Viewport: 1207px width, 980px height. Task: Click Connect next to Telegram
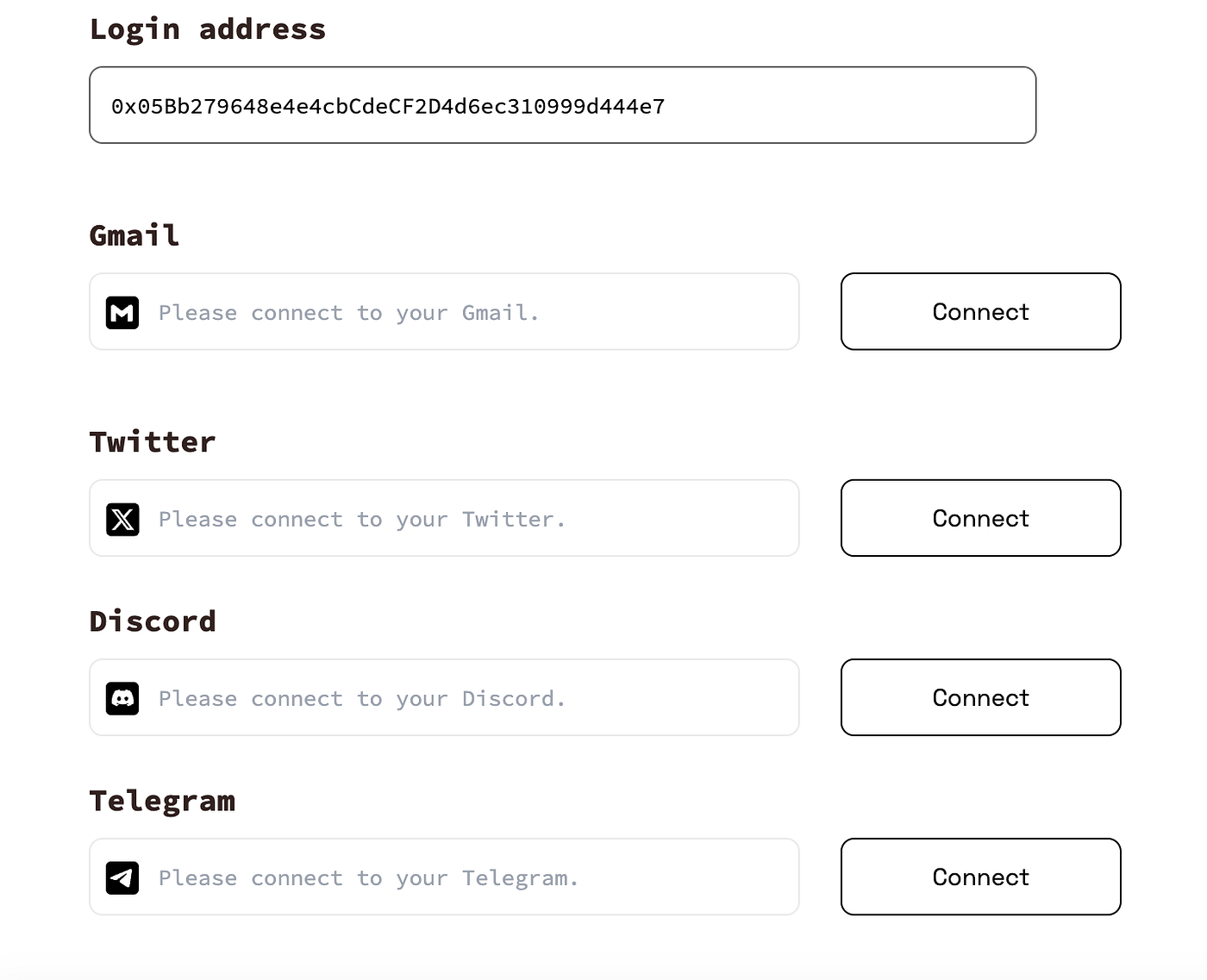pos(979,877)
